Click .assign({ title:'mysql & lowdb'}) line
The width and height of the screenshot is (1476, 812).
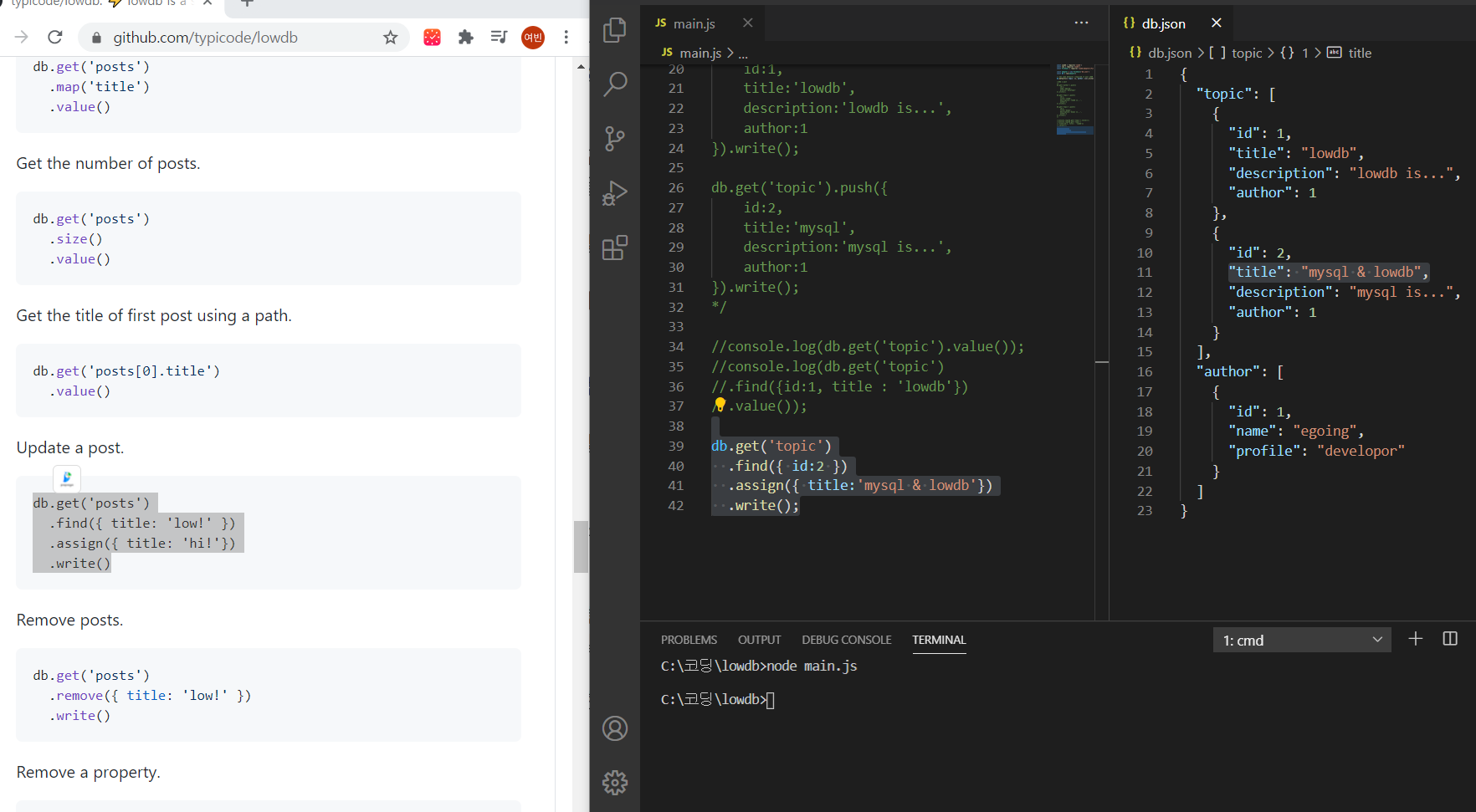[859, 486]
